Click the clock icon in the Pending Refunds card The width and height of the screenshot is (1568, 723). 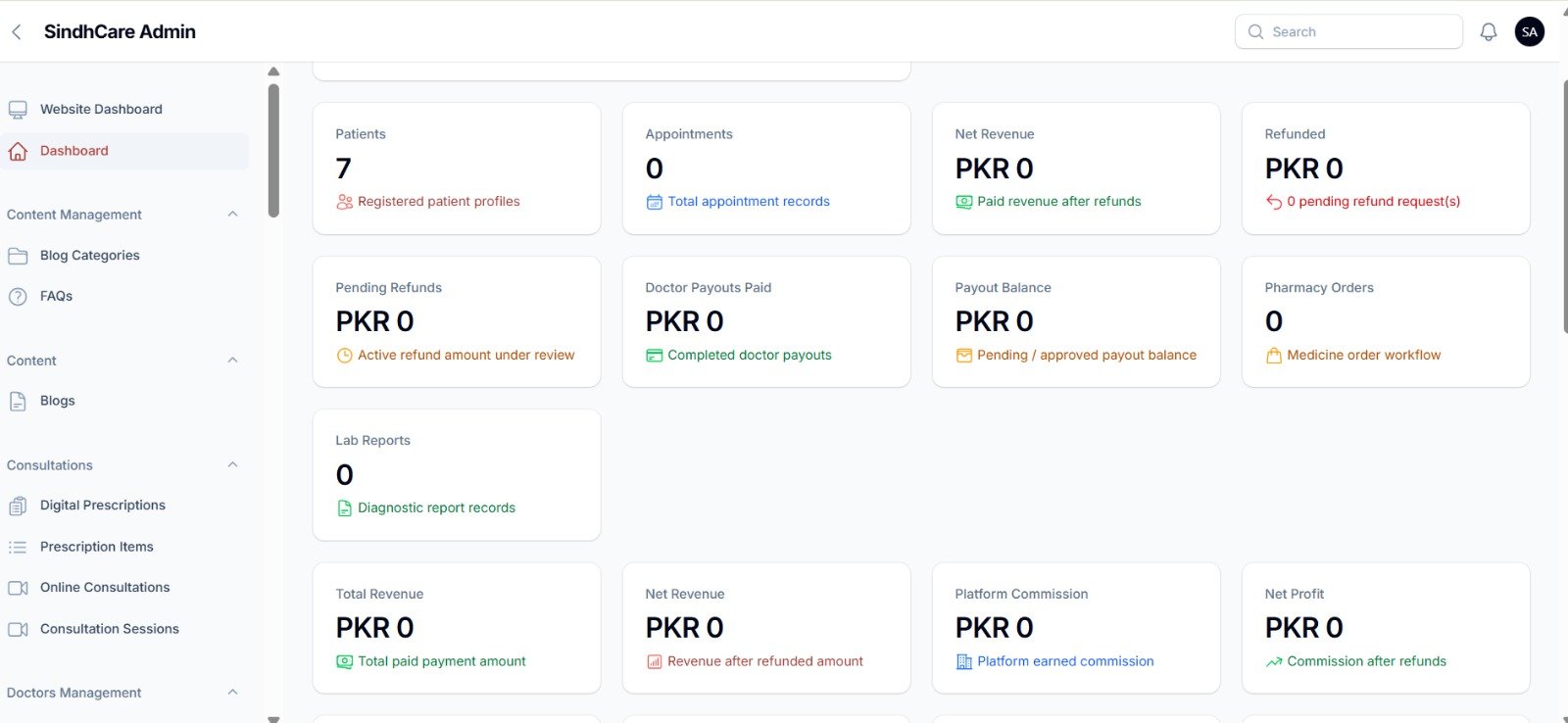tap(344, 356)
